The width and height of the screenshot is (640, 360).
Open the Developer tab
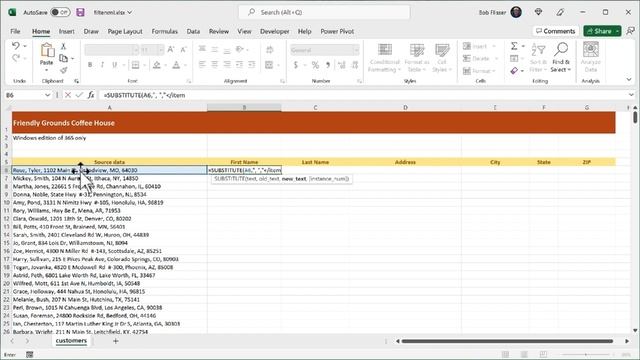click(274, 31)
